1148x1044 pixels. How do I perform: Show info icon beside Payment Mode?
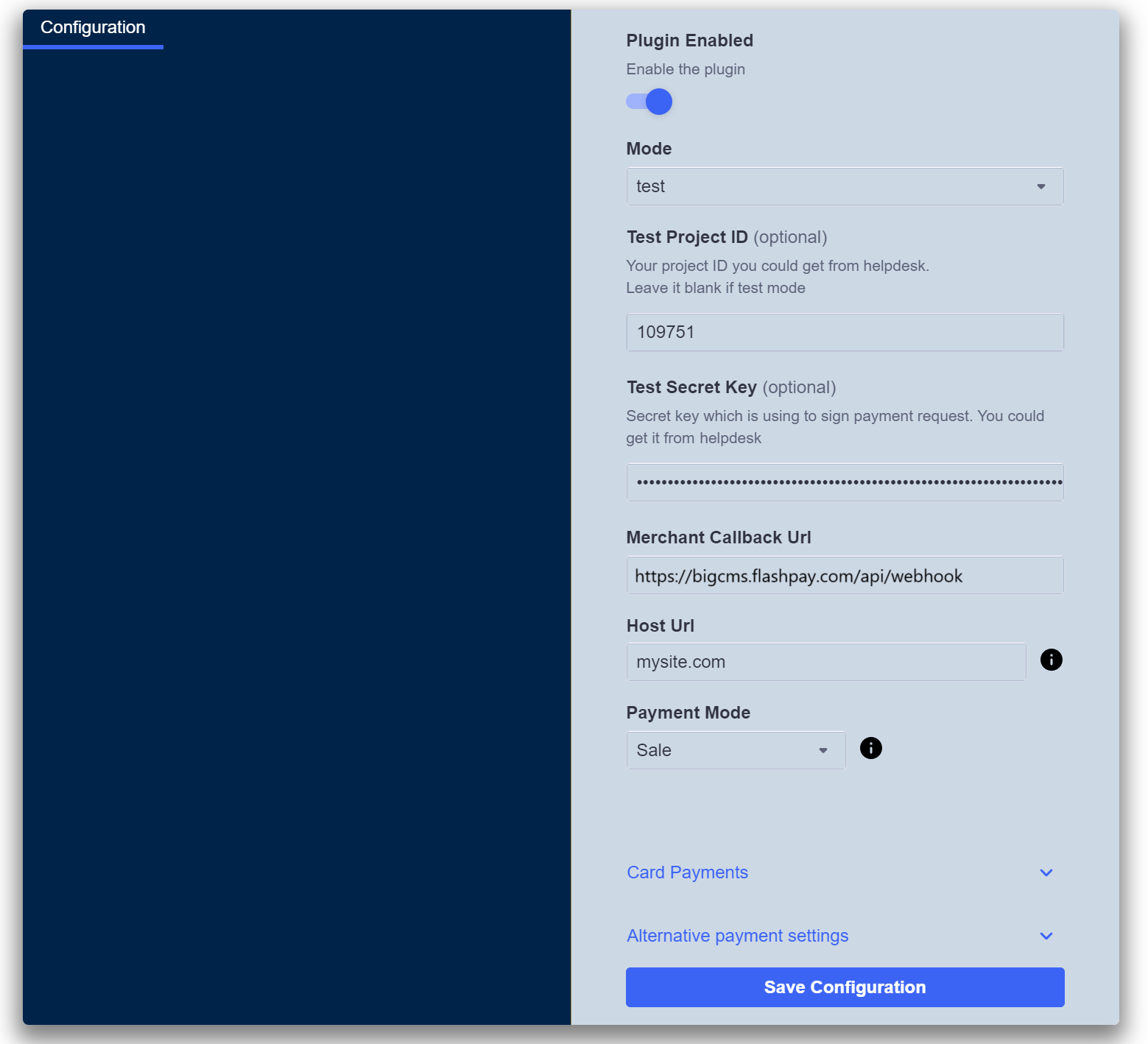[x=870, y=748]
